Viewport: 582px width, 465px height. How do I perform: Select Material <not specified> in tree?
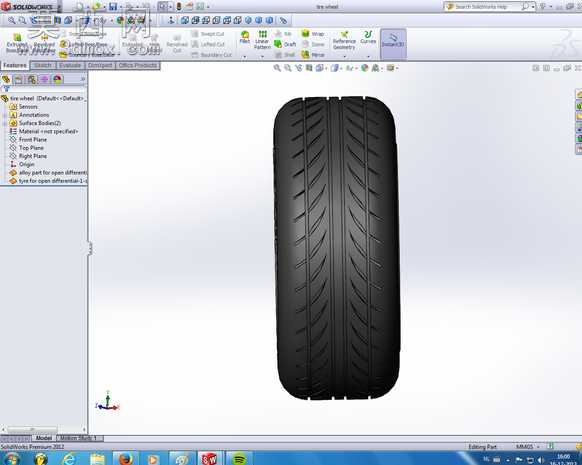tap(44, 131)
